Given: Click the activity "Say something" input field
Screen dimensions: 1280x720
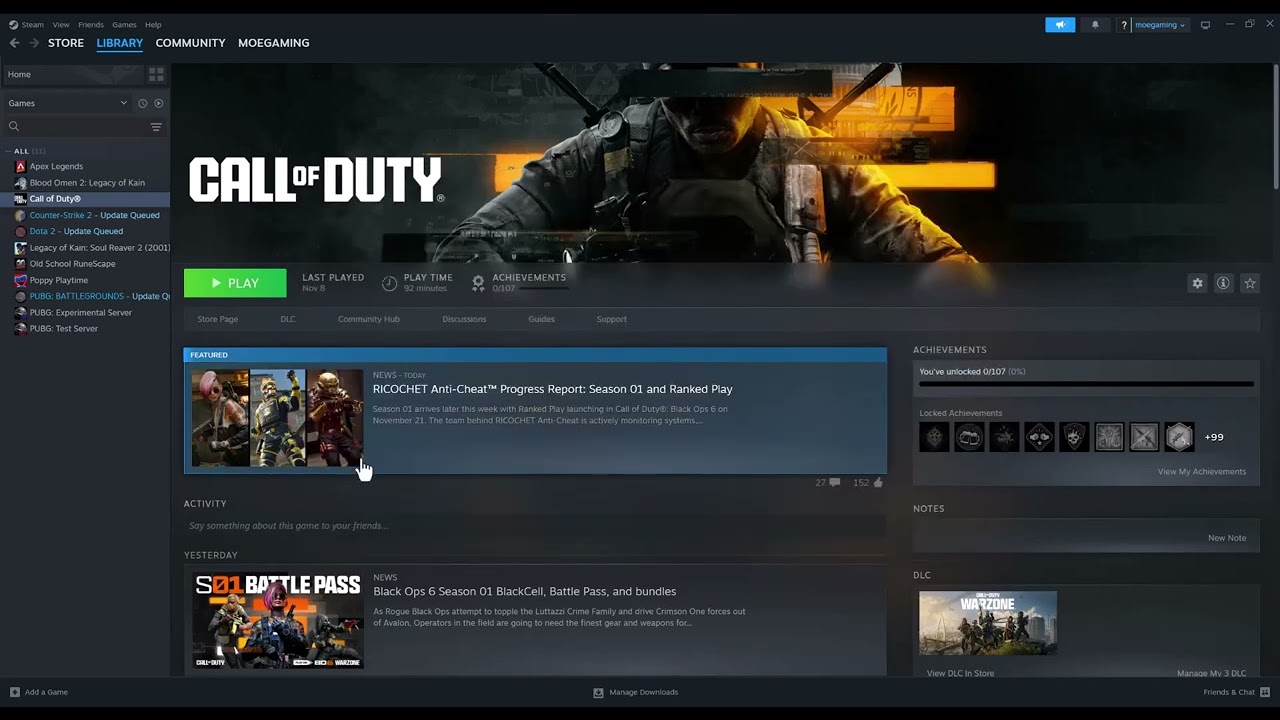Looking at the screenshot, I should point(535,526).
